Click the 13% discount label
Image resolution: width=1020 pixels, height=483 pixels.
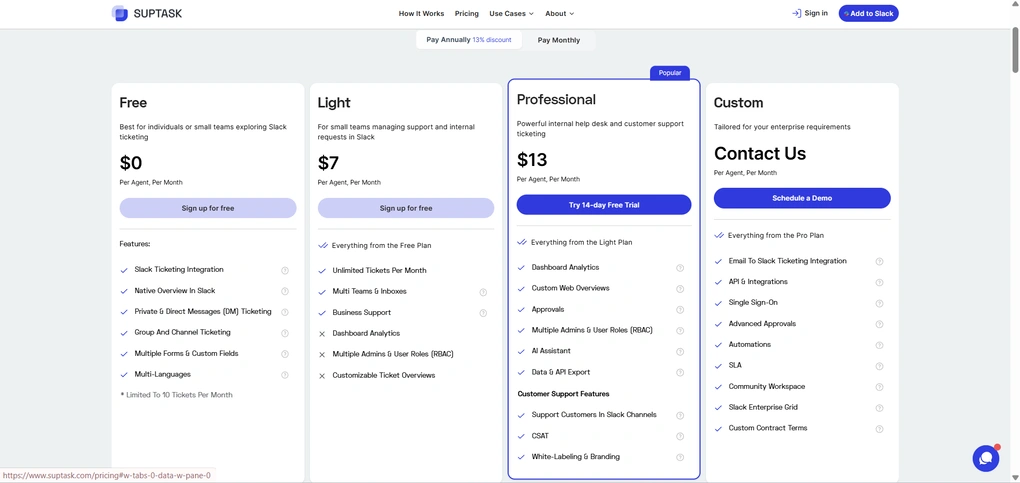[492, 40]
